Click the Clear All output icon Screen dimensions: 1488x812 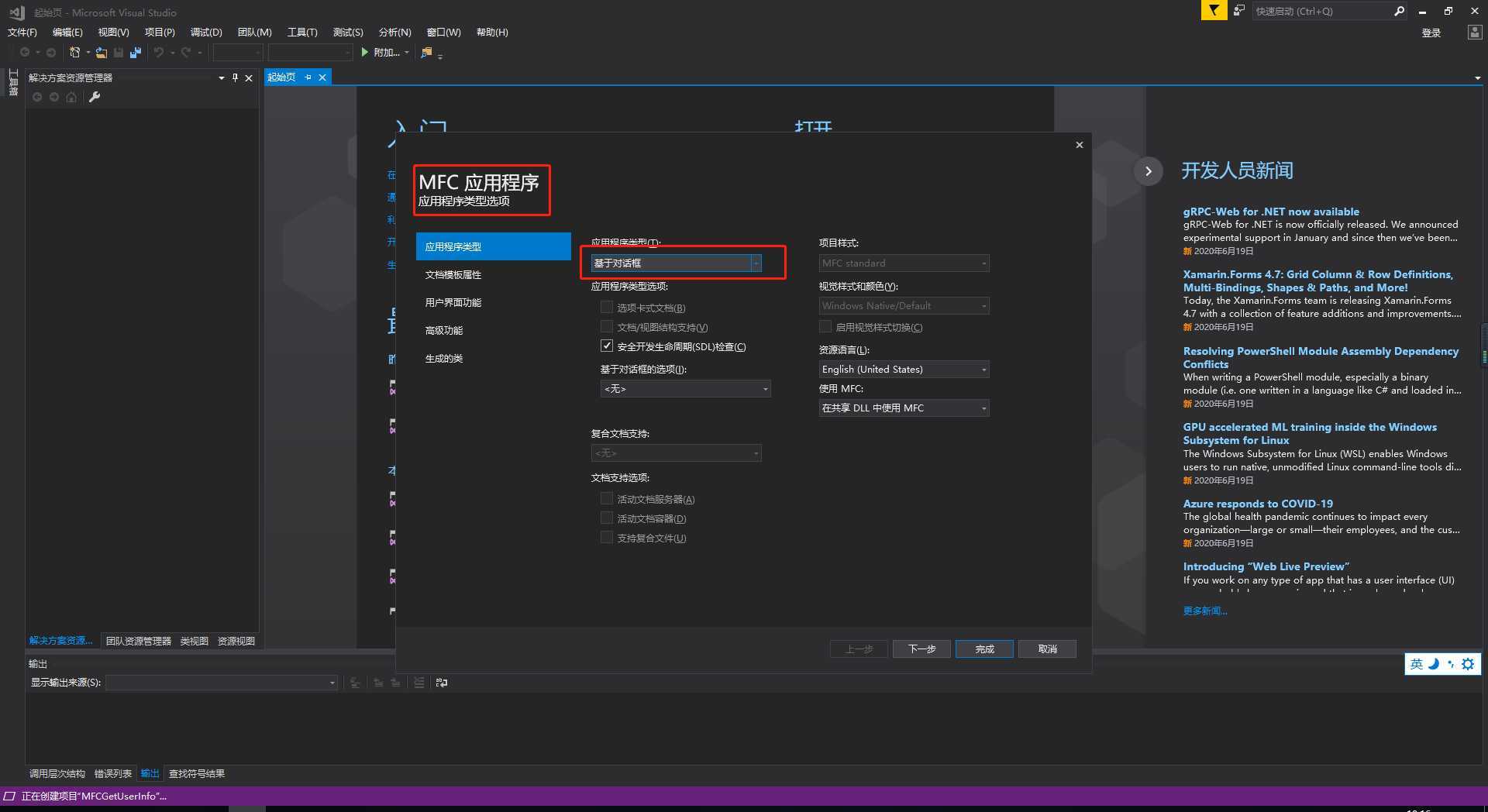point(419,683)
